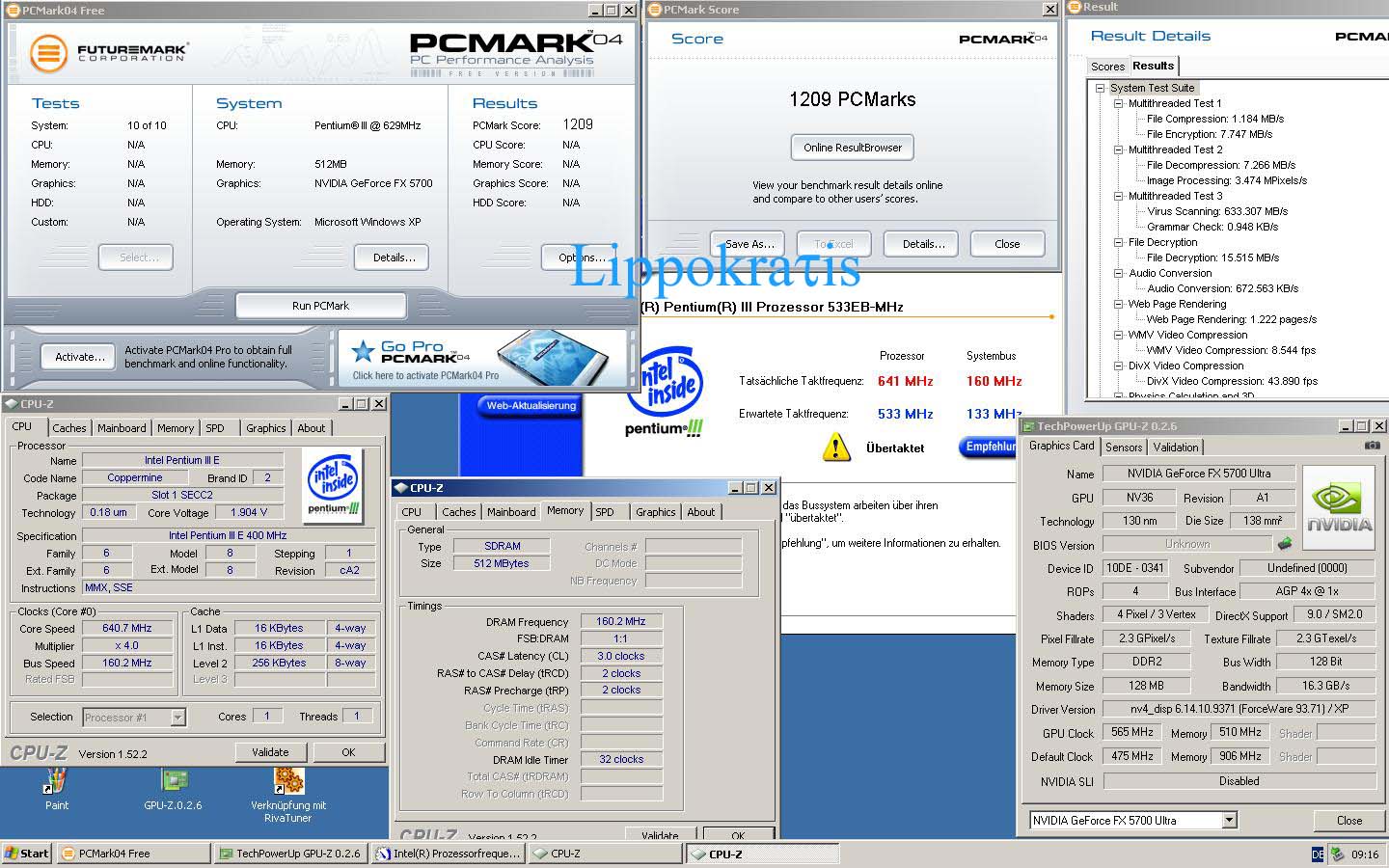Switch to Caches tab in front CPU-Z
The width and height of the screenshot is (1389, 868).
pyautogui.click(x=459, y=512)
